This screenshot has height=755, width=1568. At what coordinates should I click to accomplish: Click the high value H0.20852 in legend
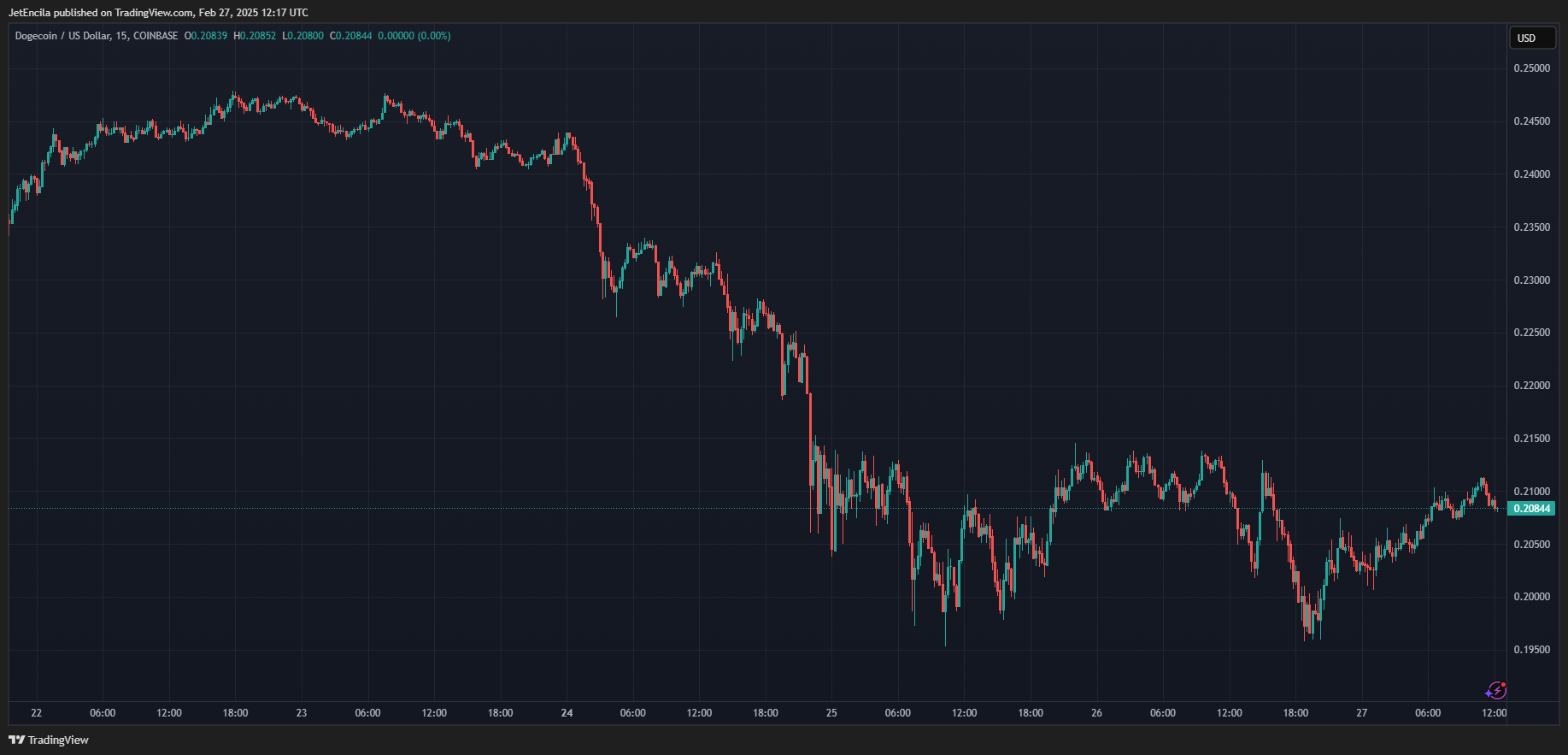click(x=255, y=36)
